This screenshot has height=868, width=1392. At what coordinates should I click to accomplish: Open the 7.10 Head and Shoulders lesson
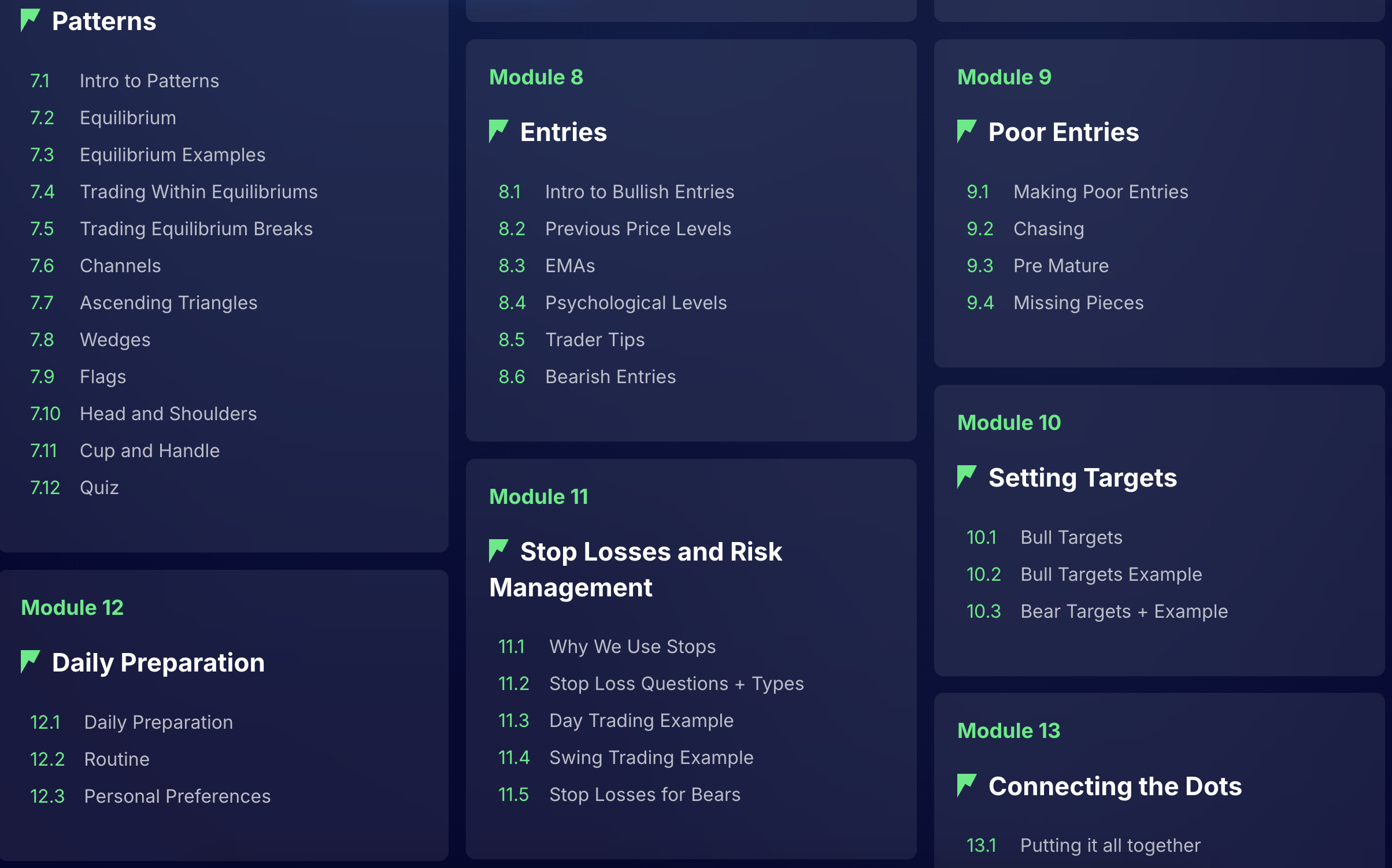168,414
